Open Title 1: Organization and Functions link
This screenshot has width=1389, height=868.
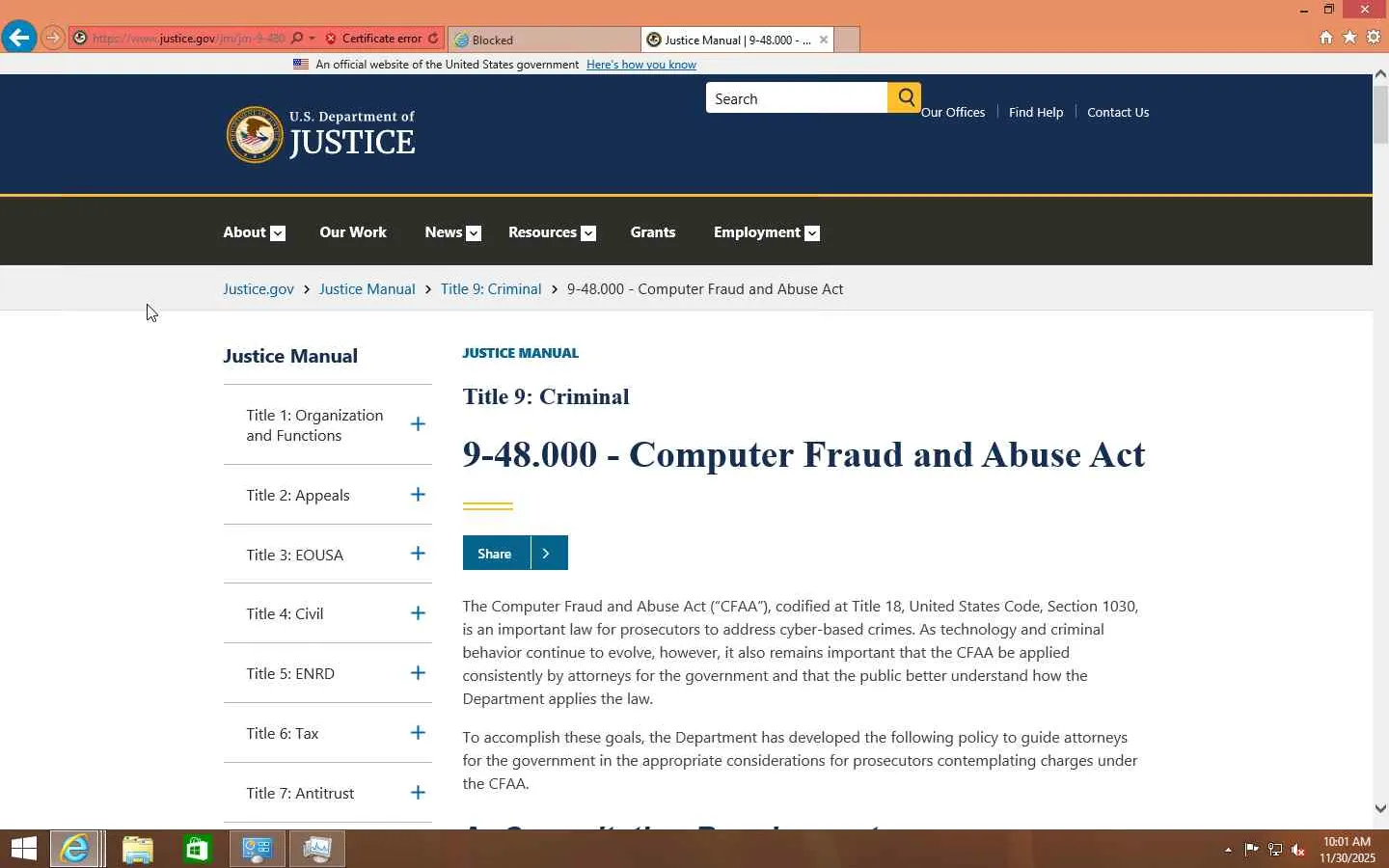[314, 425]
